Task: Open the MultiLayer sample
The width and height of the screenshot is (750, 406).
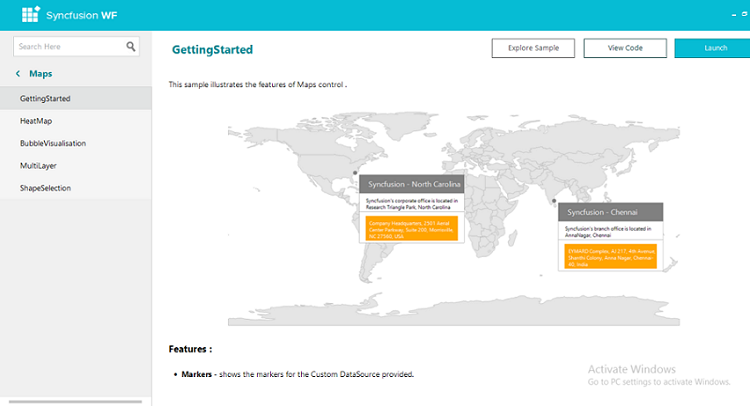Action: pos(76,165)
